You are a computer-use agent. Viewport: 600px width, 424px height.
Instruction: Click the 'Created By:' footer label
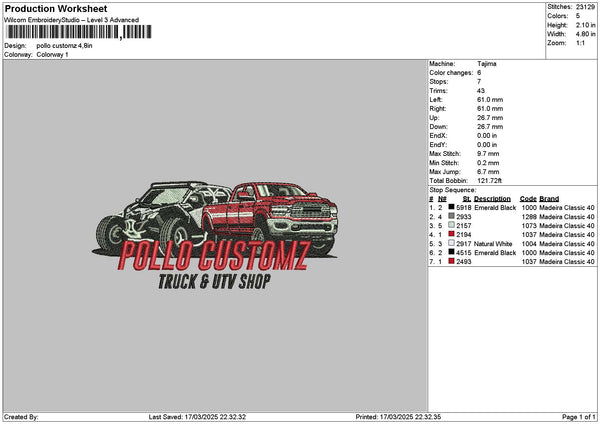[21, 417]
